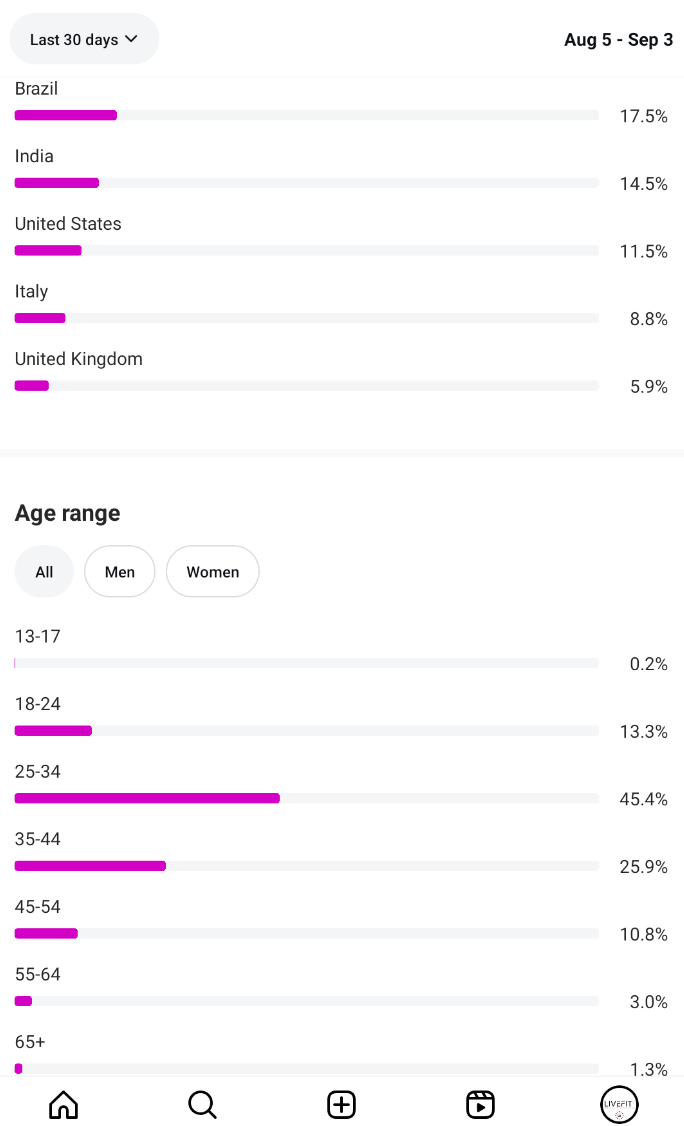
Task: Click the Aug 5 - Sep 3 date range
Action: pos(618,40)
